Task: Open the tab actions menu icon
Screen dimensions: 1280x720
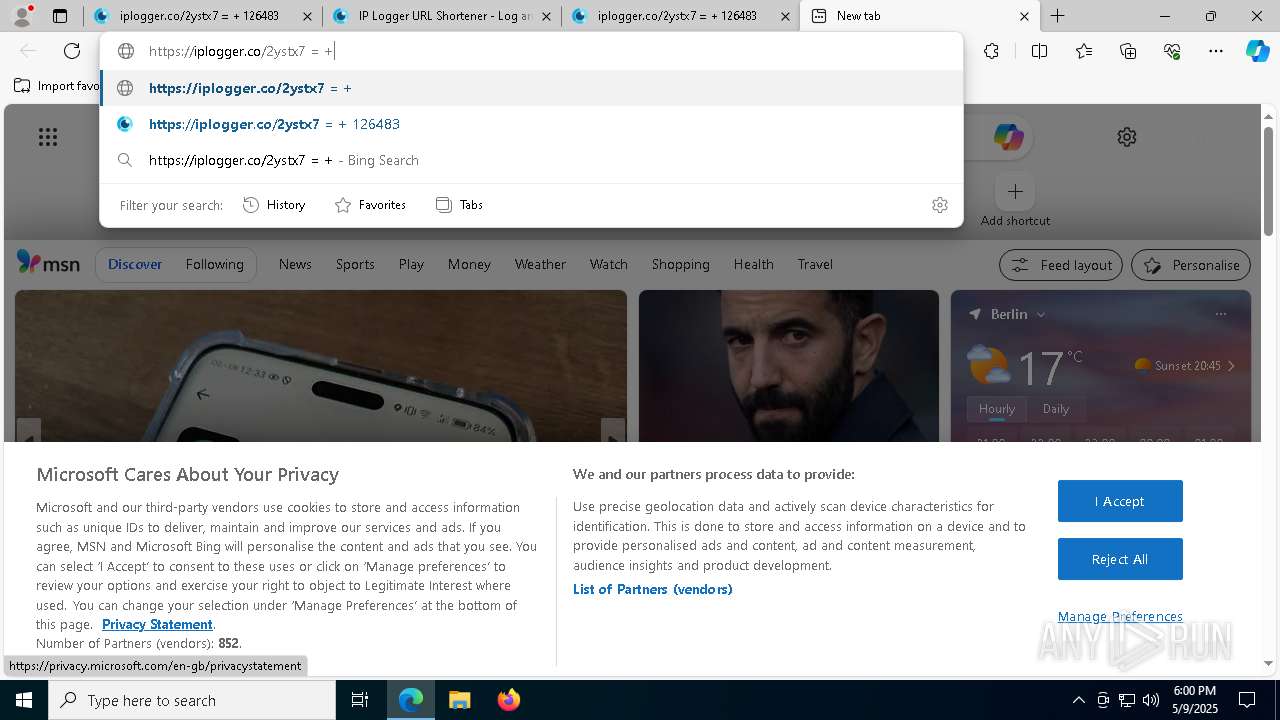Action: 60,16
